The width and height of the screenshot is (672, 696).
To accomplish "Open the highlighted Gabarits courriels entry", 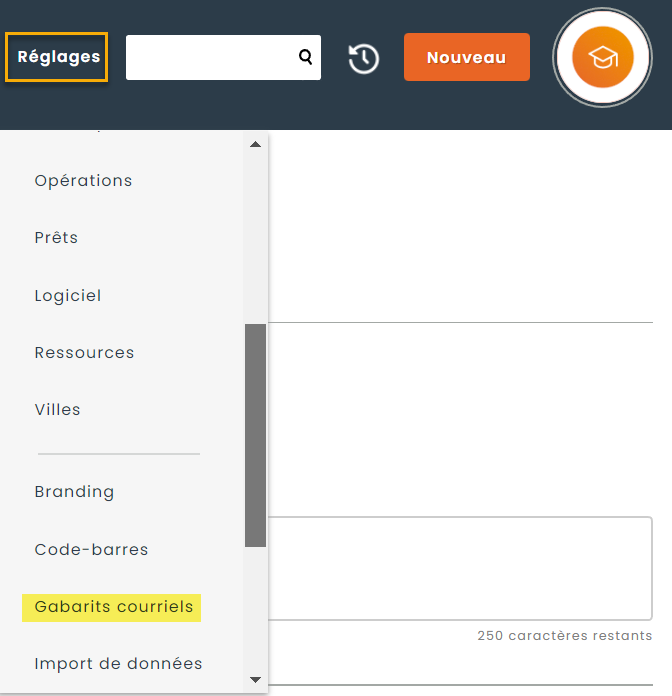I will pos(113,607).
